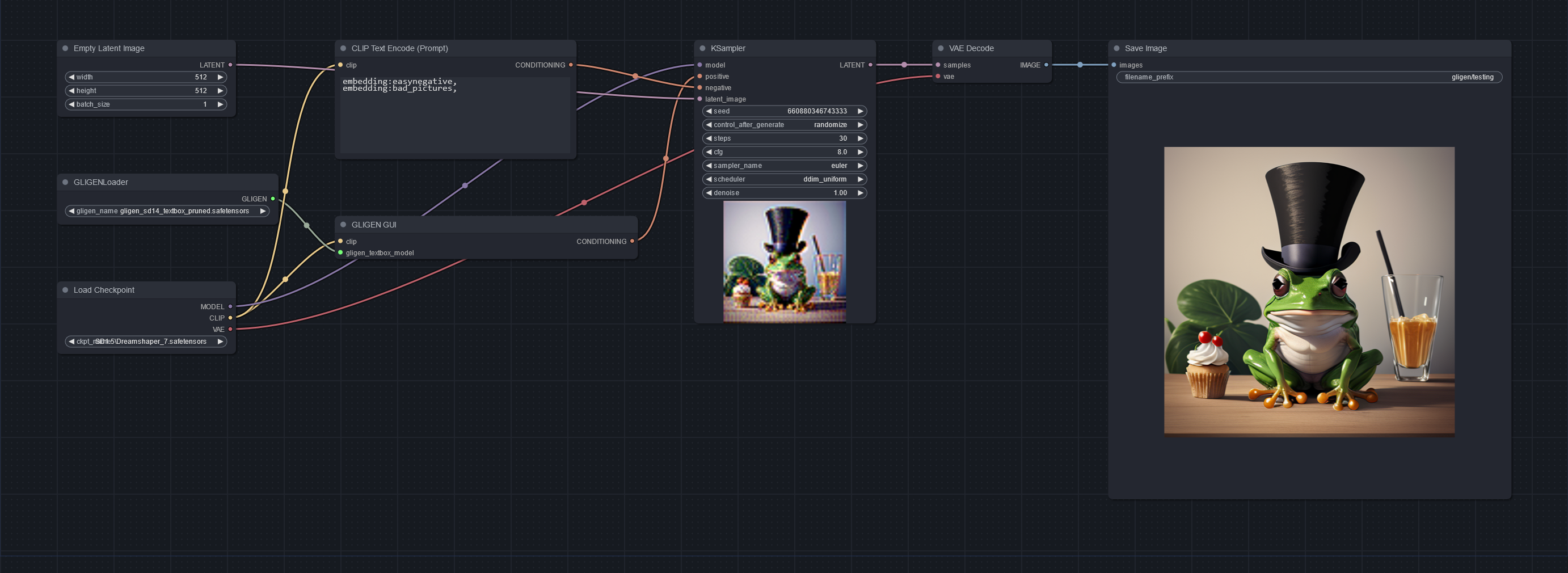Click the Save Image images input socket
The image size is (1568, 573).
coord(1114,65)
